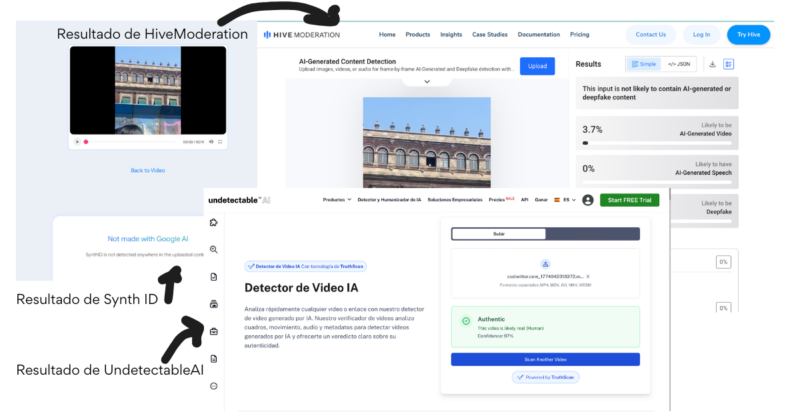Click the Confidence: 97% text
Screen dimensions: 800x420
pyautogui.click(x=495, y=336)
